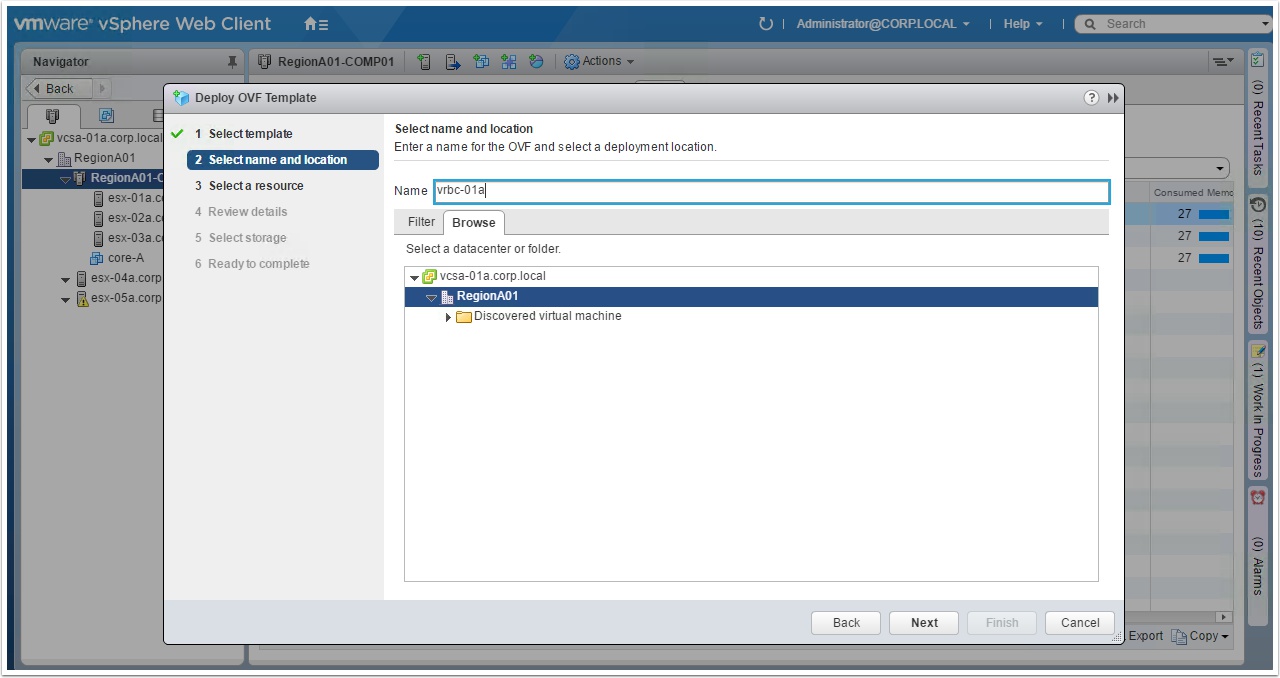Click the Next button
This screenshot has width=1280, height=678.
tap(924, 623)
